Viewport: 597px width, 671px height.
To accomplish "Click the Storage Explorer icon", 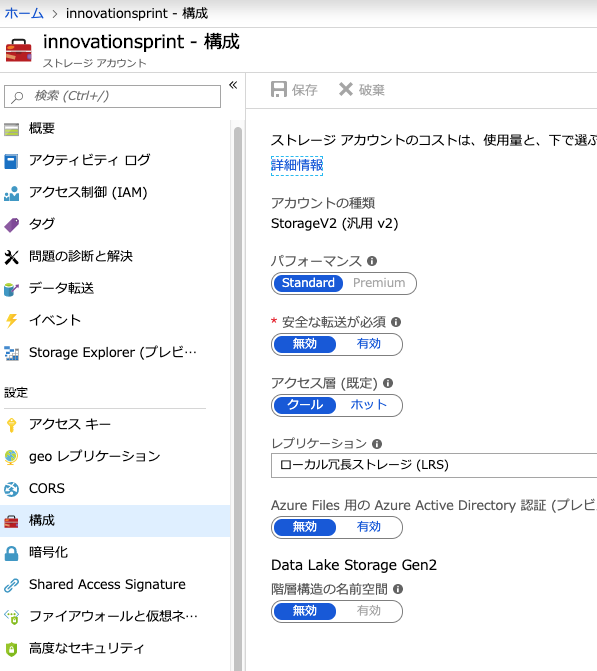I will 12,353.
